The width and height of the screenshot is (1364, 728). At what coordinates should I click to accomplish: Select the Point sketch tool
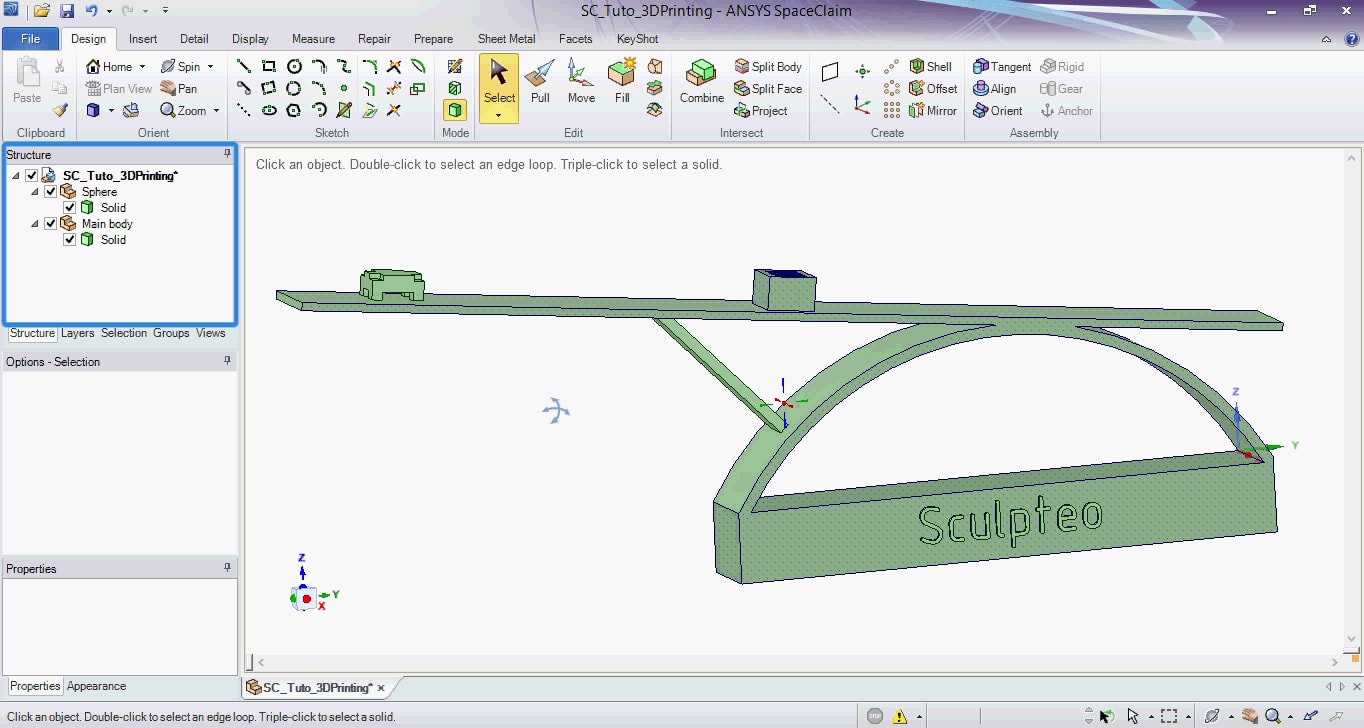tap(344, 89)
